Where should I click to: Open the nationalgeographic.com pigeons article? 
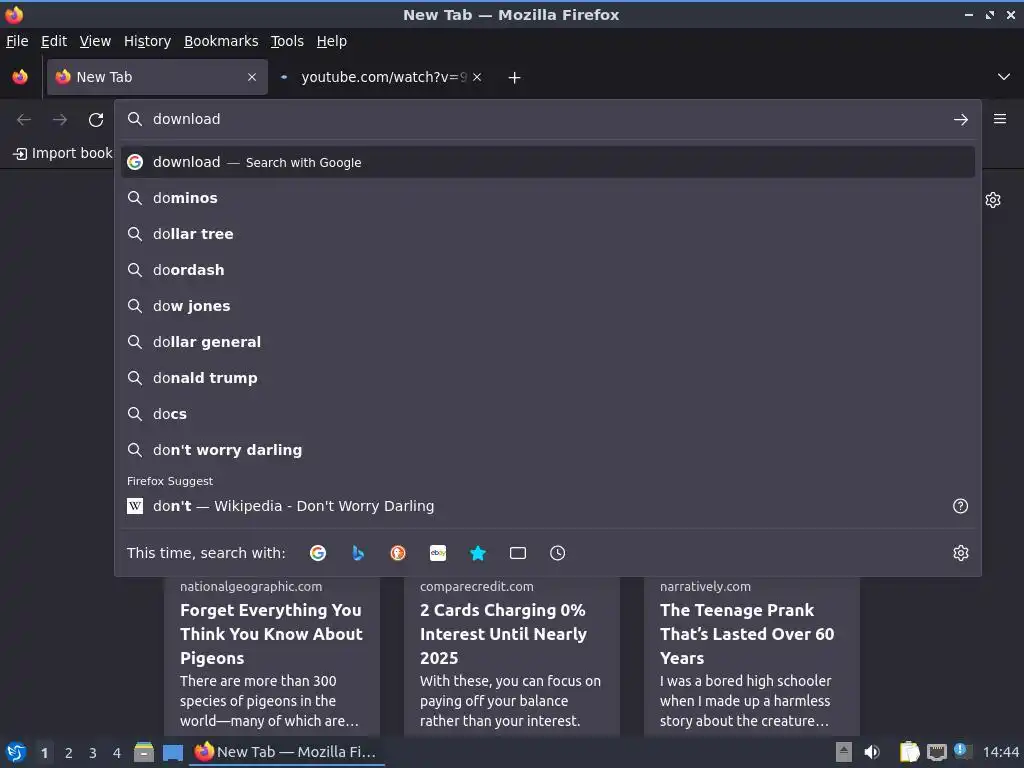pyautogui.click(x=272, y=656)
